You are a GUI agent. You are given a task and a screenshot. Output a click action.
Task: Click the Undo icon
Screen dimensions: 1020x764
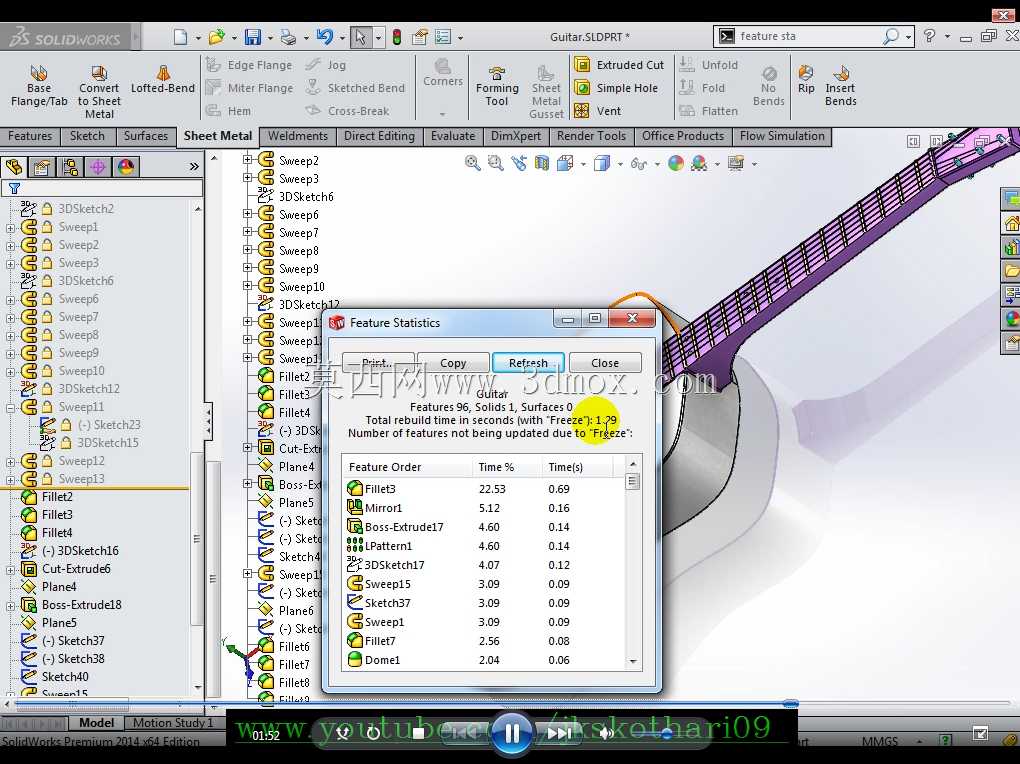click(x=325, y=37)
